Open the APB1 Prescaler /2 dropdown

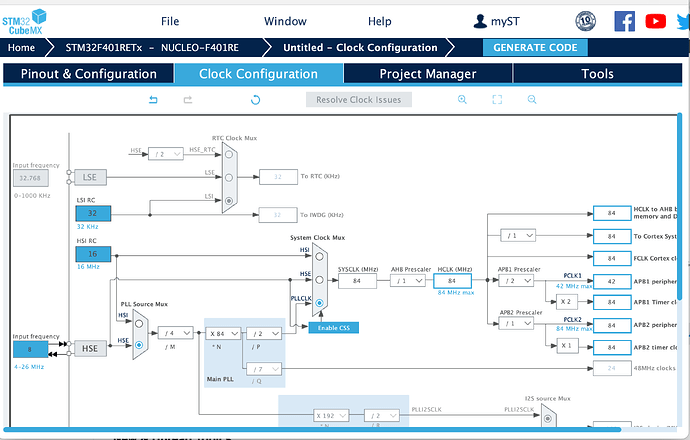click(516, 281)
